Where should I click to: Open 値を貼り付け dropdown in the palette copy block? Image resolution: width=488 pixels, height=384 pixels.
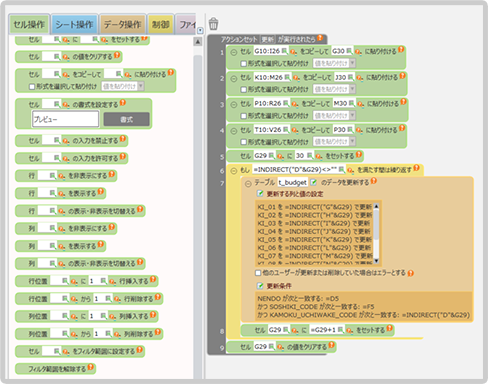pos(123,86)
